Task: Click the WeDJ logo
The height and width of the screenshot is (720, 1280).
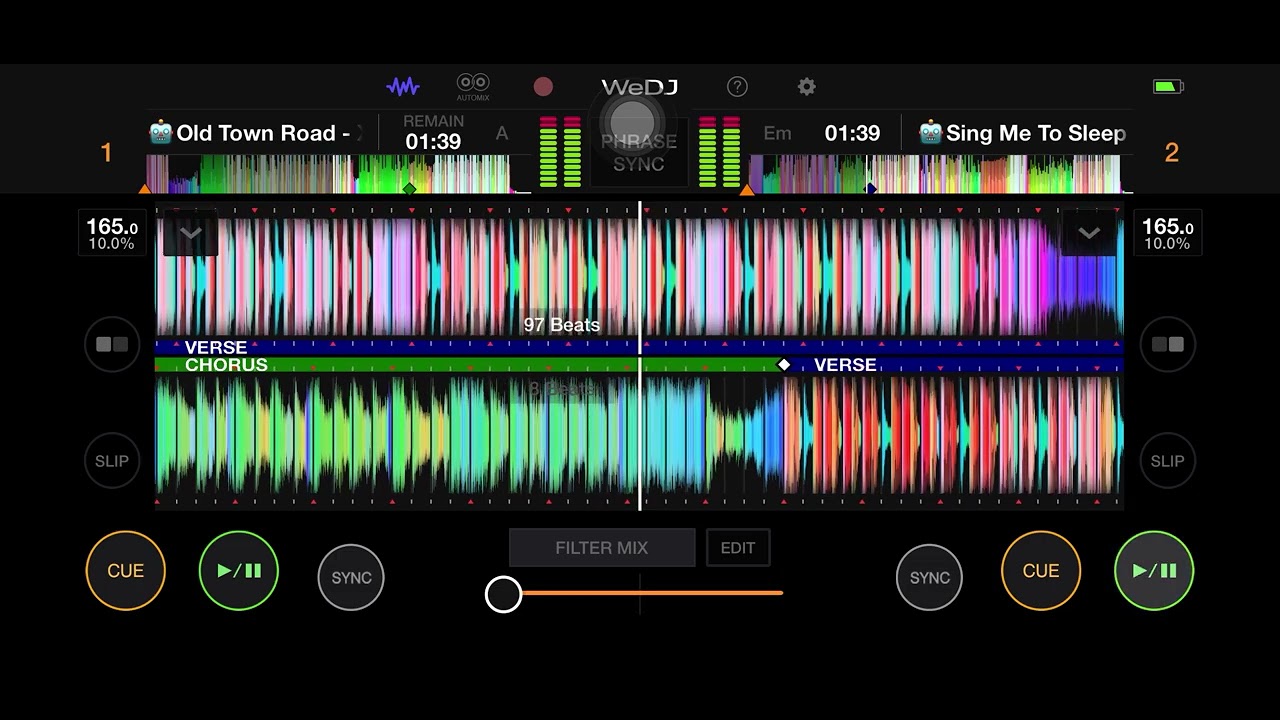Action: [640, 87]
